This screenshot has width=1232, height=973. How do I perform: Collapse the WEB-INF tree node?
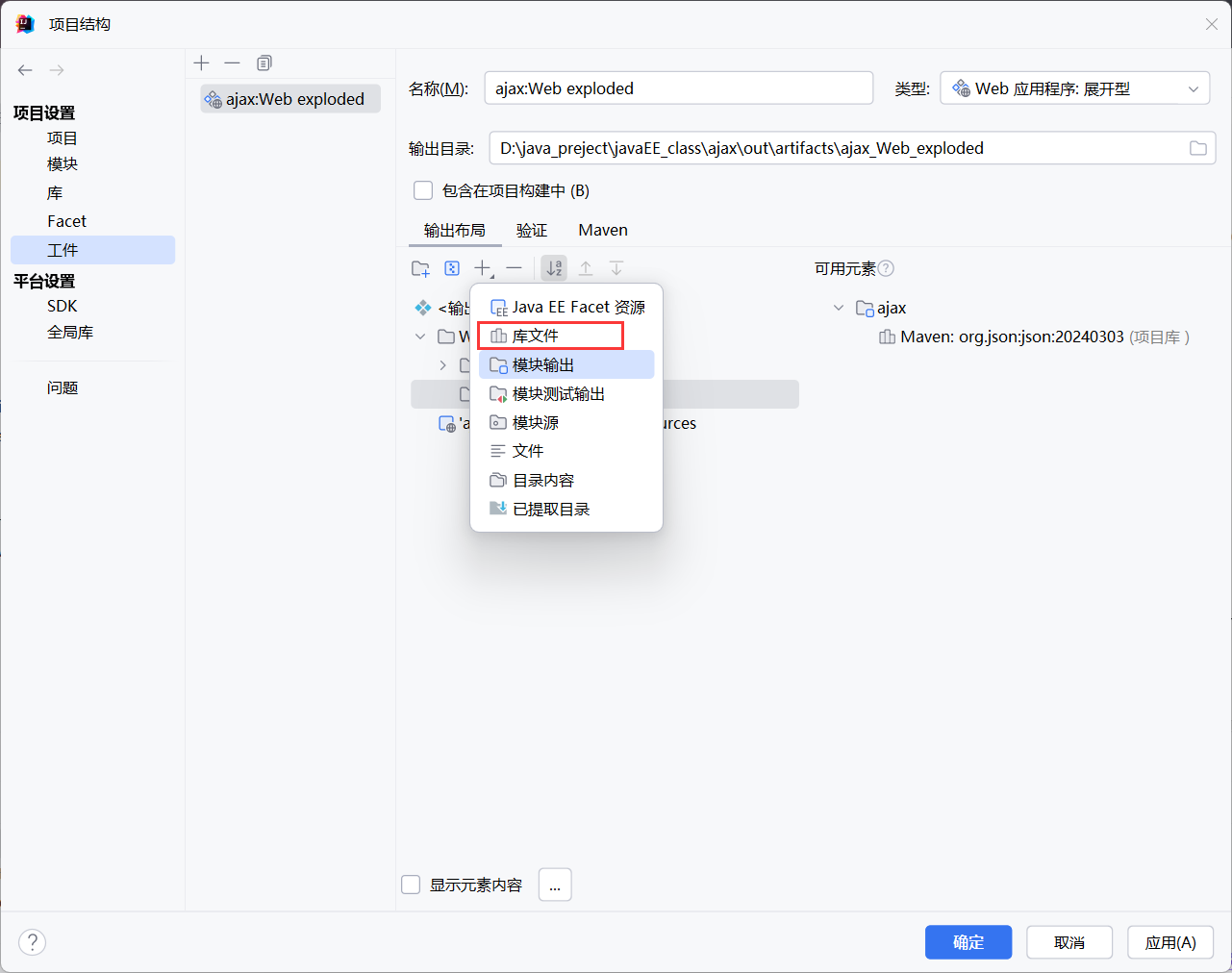(420, 337)
